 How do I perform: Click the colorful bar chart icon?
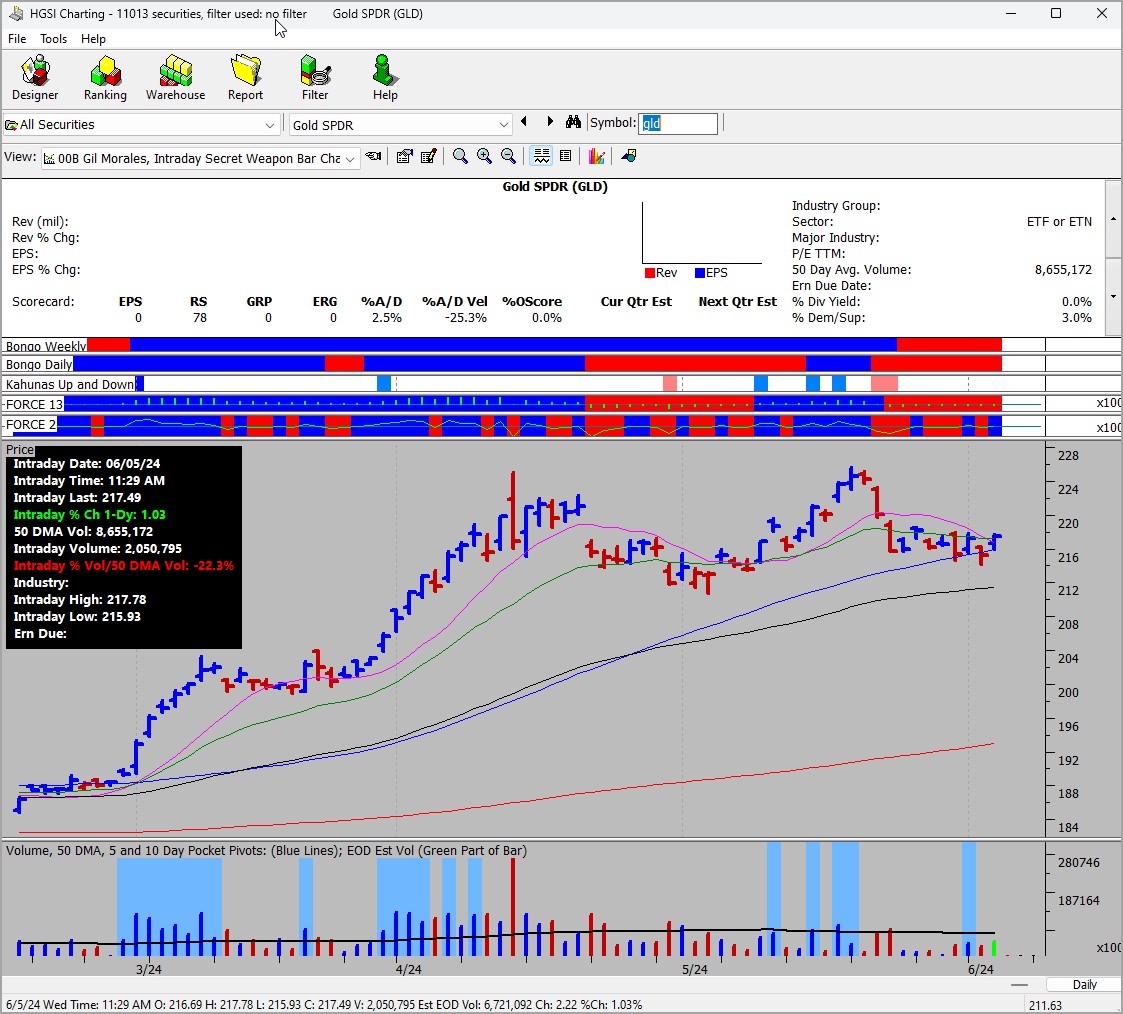click(x=597, y=156)
